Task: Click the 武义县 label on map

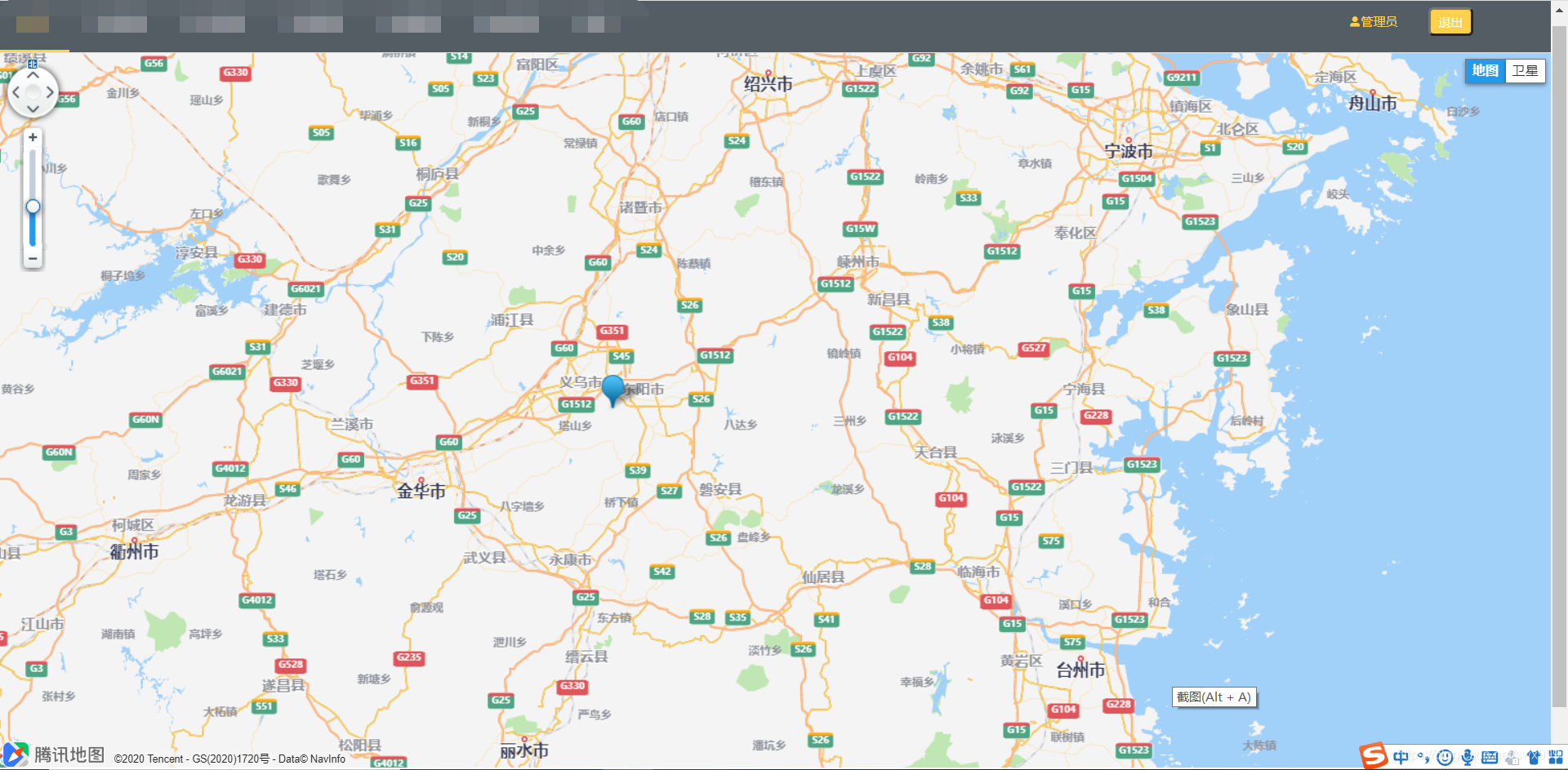Action: pyautogui.click(x=484, y=558)
